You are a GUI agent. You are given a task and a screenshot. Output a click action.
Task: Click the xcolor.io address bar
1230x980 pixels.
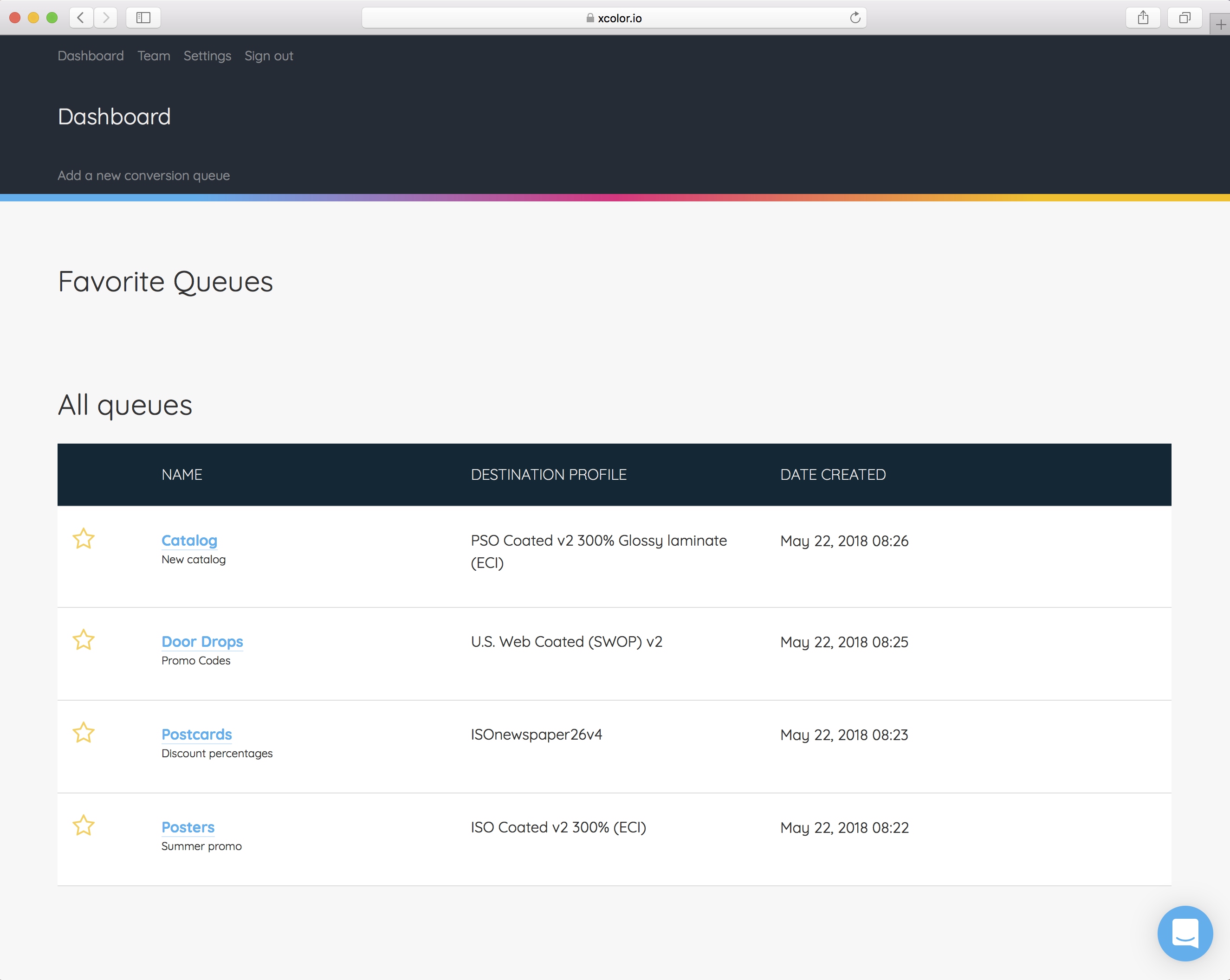(613, 18)
